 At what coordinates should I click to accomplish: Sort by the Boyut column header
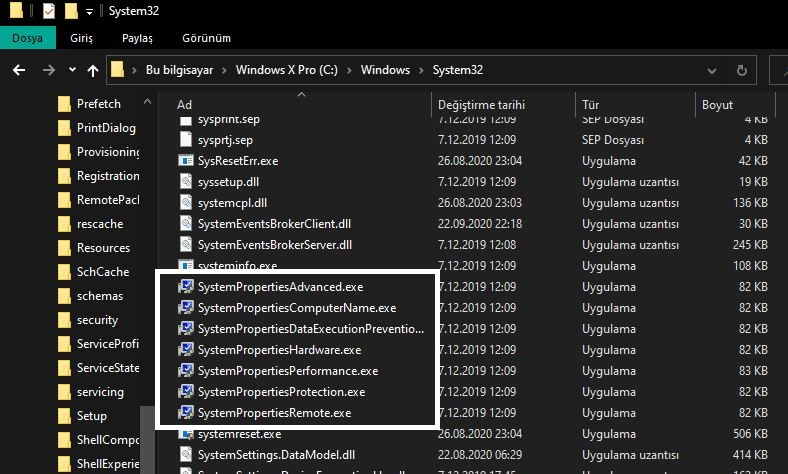coord(717,105)
